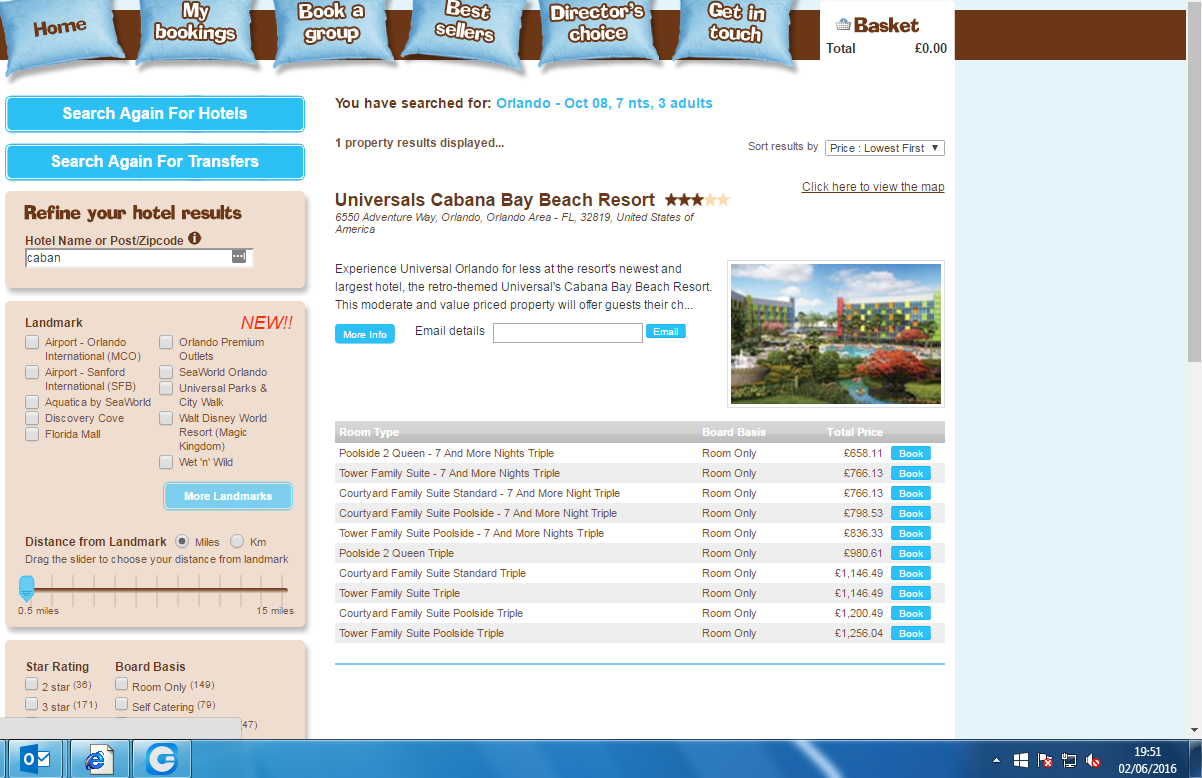Open the Director's choice tab
Screen dimensions: 1202x778
pyautogui.click(x=598, y=30)
